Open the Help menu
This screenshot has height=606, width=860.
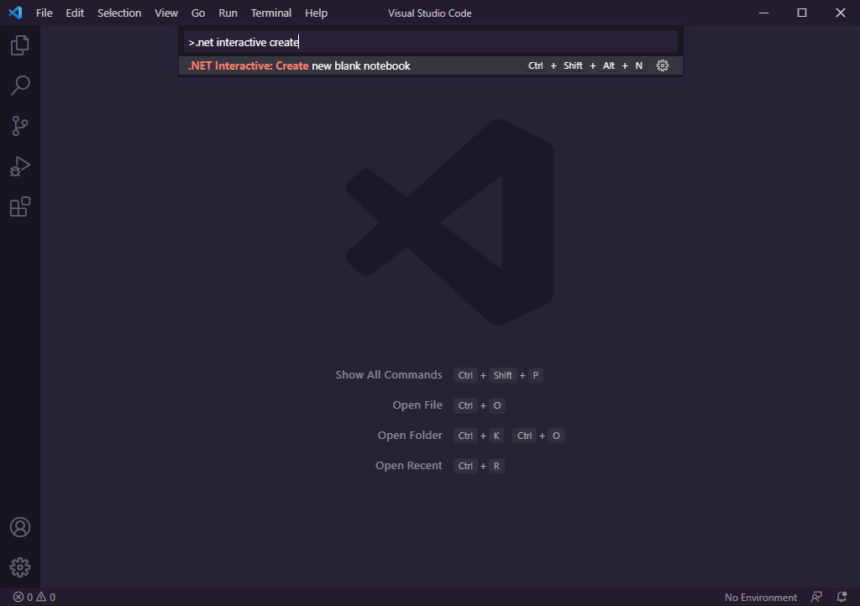[316, 13]
